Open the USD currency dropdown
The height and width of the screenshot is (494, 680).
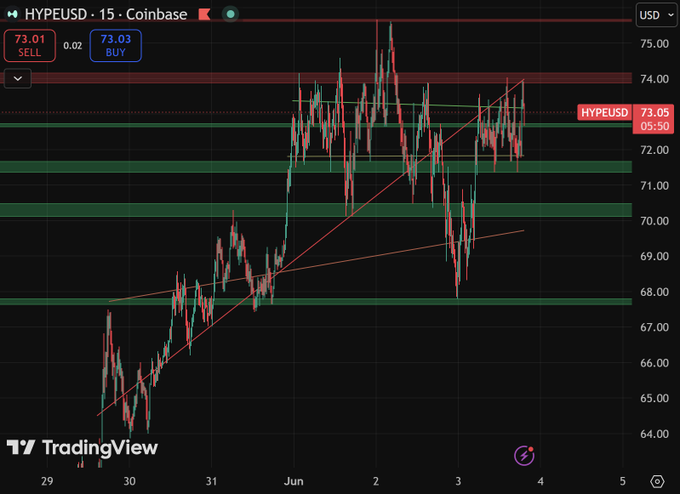point(656,15)
